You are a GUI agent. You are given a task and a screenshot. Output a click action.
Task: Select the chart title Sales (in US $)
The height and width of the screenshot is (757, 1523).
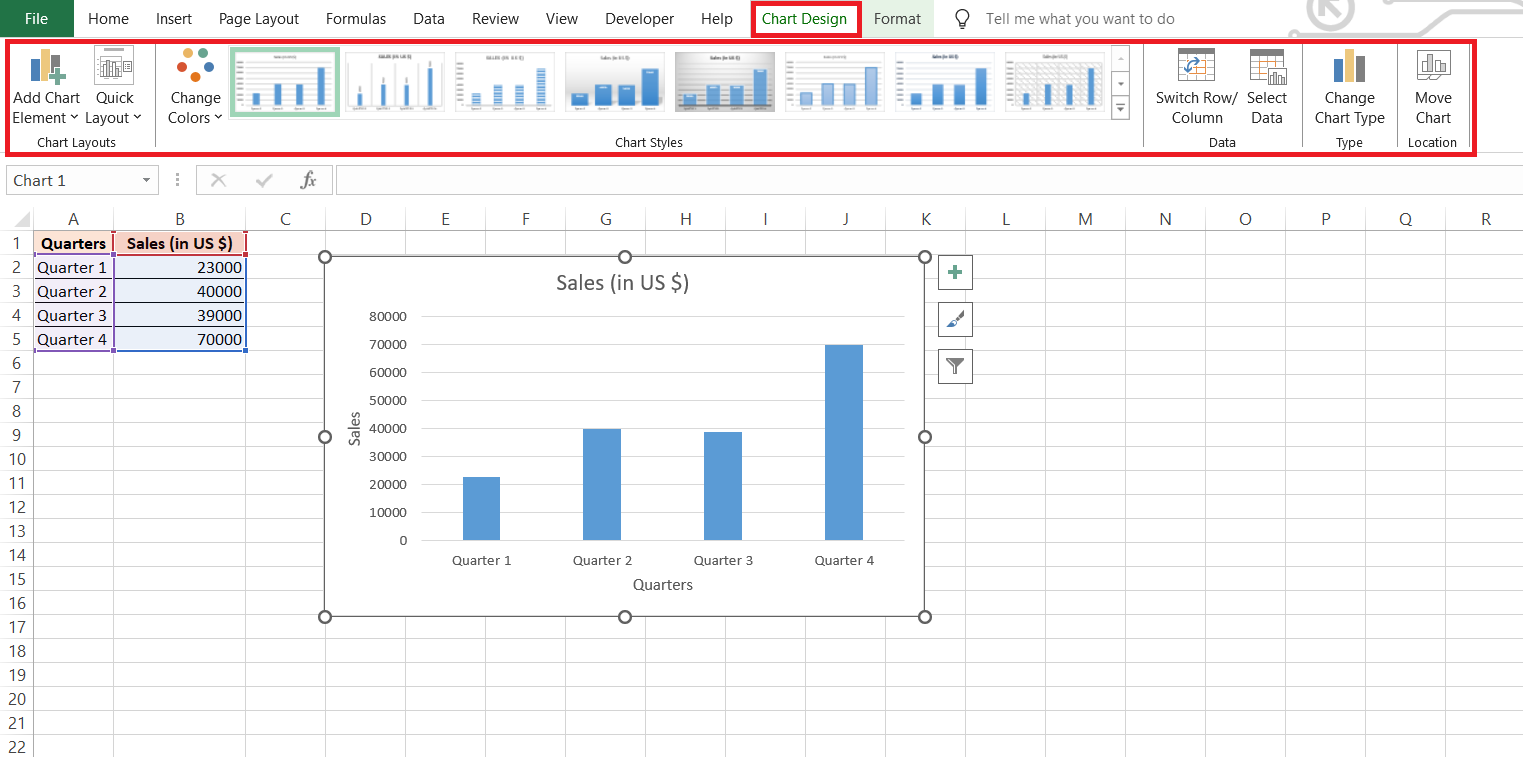pyautogui.click(x=622, y=283)
